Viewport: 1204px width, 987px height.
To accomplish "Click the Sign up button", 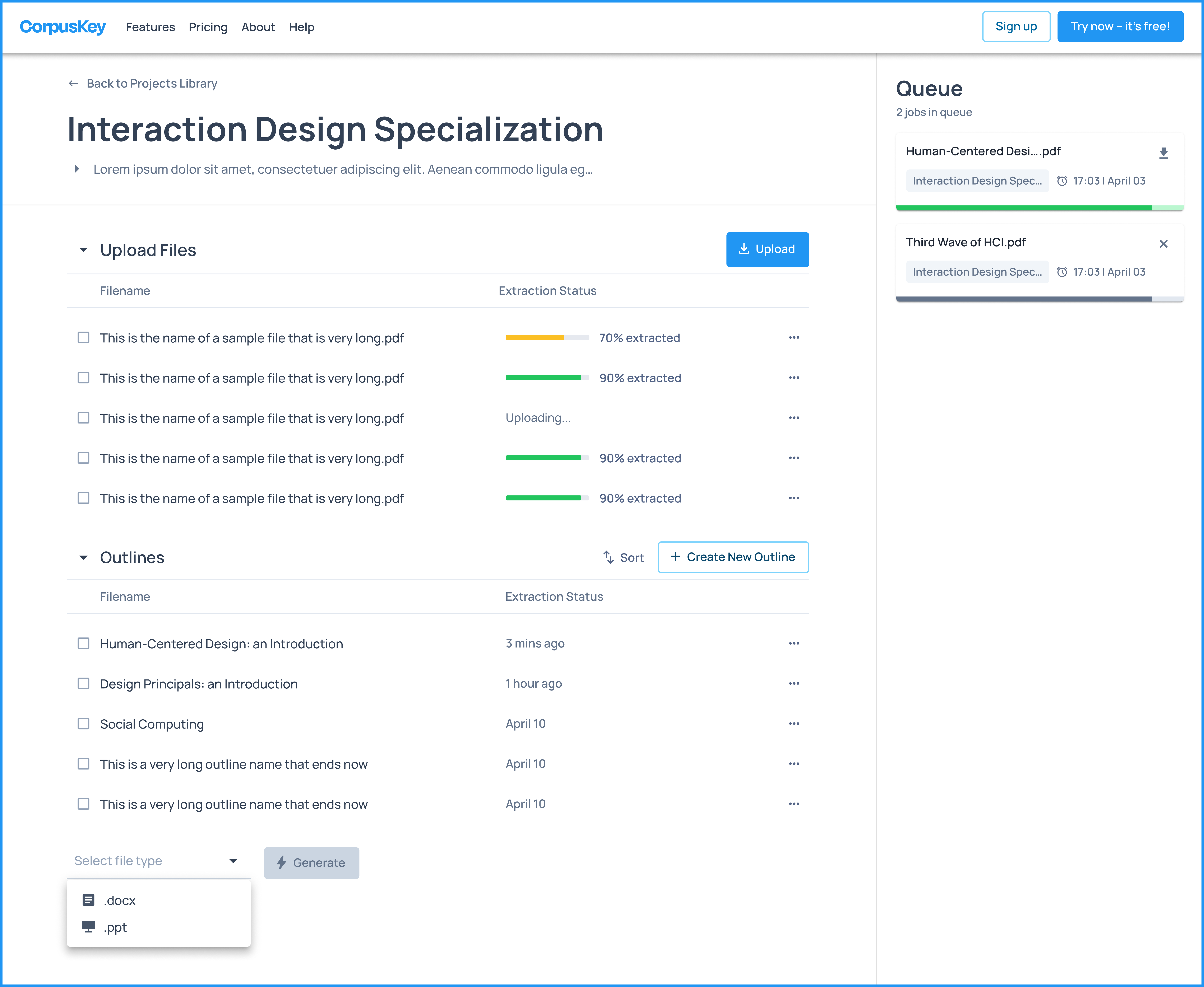I will 1016,27.
